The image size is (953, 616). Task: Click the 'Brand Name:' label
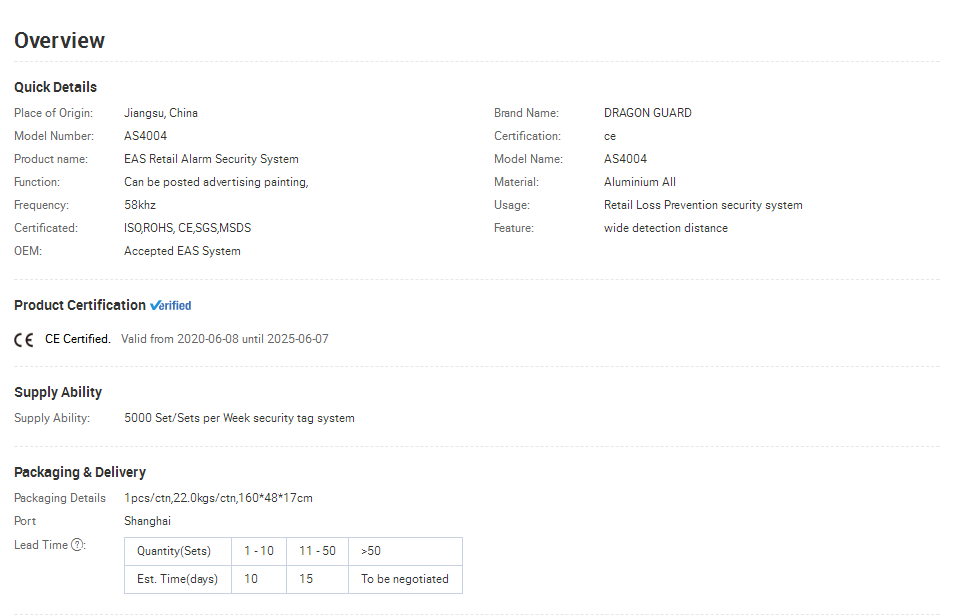pos(526,113)
